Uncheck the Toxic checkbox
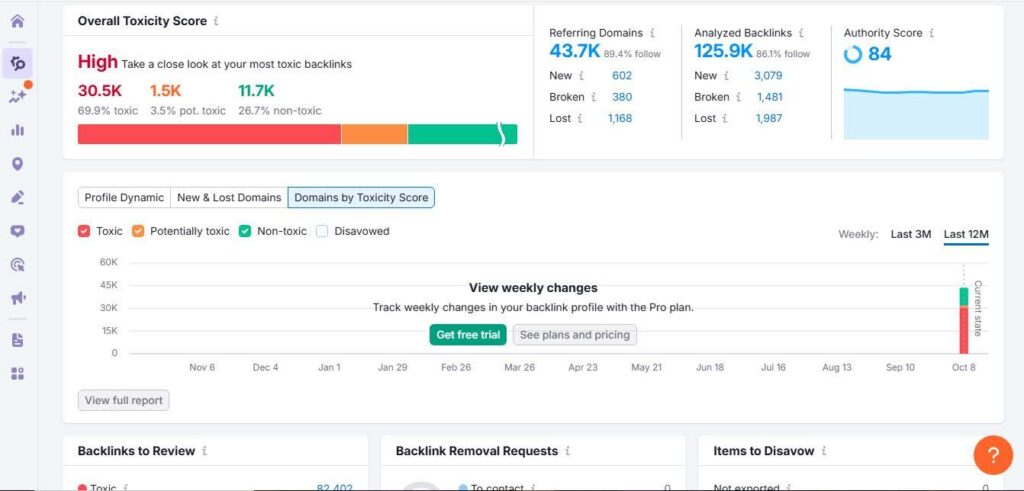This screenshot has height=491, width=1024. click(84, 231)
